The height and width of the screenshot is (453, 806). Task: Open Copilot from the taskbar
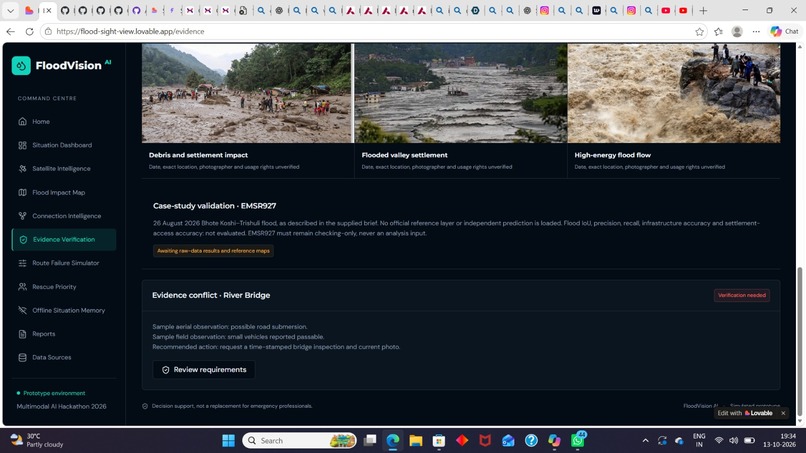click(554, 441)
